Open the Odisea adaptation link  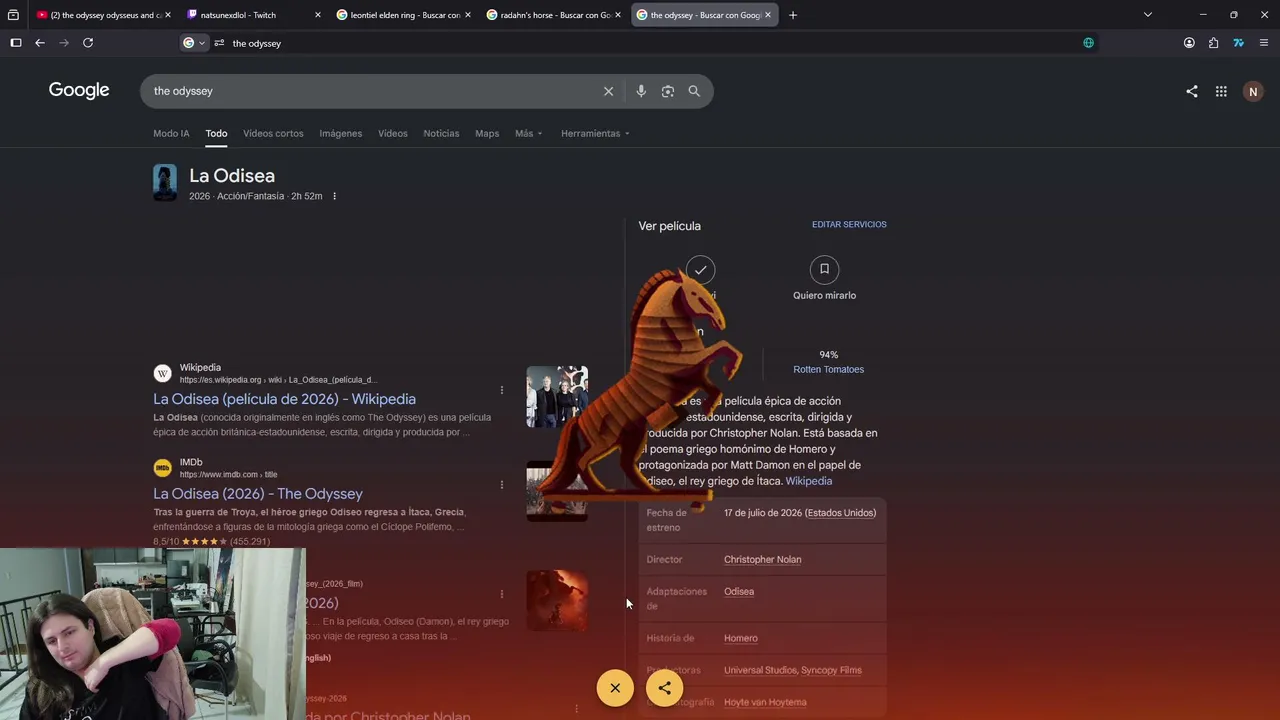(739, 592)
